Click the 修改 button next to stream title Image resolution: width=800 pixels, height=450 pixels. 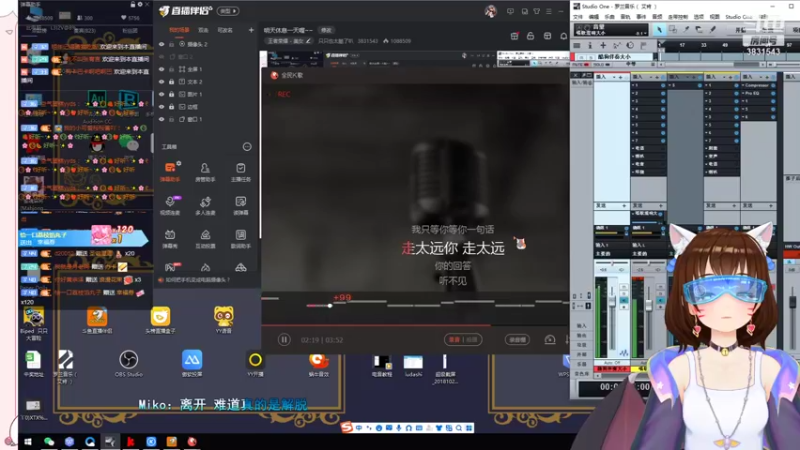tap(326, 30)
